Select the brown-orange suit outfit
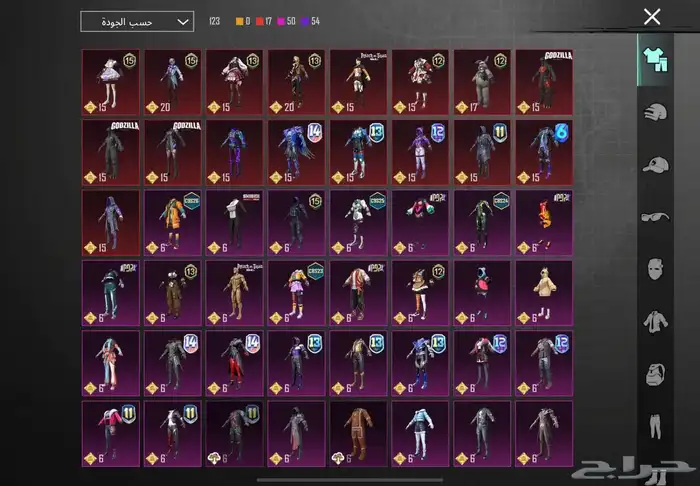 coord(358,432)
